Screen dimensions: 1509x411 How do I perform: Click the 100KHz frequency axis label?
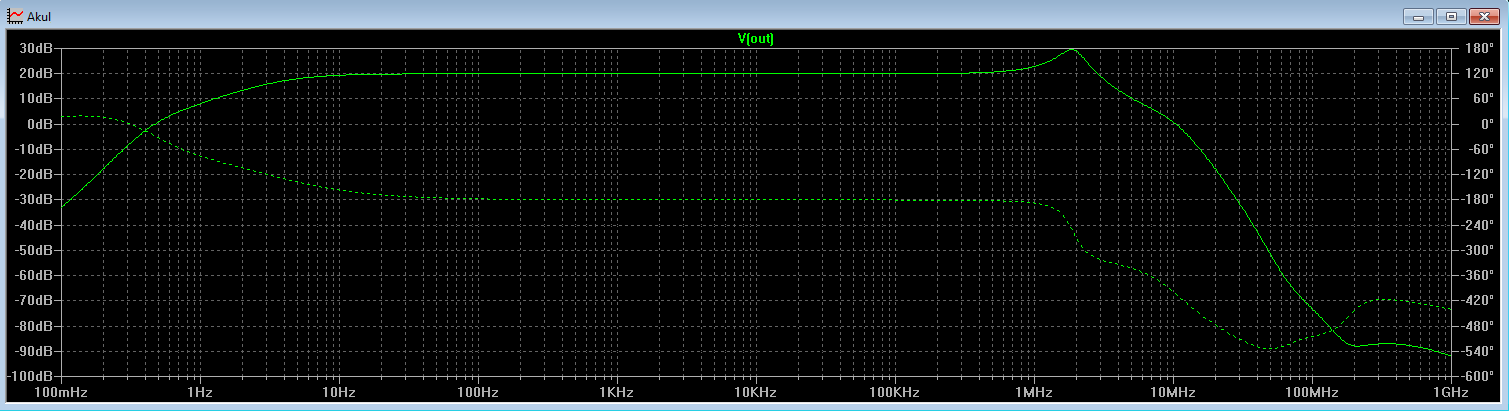(x=894, y=391)
